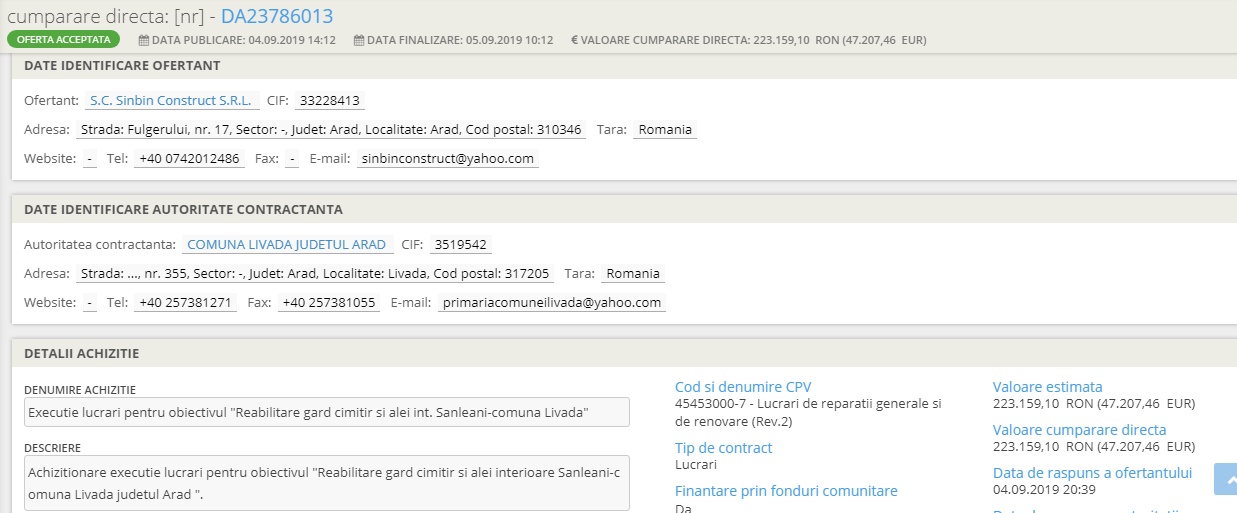Click the calendar icon beside DATA FINALIZARE

point(359,41)
